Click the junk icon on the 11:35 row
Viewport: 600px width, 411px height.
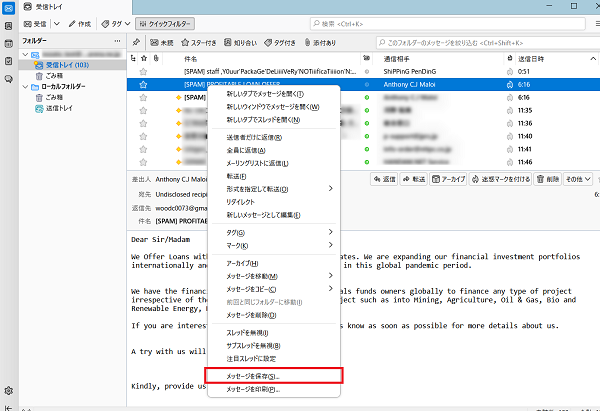[x=510, y=111]
